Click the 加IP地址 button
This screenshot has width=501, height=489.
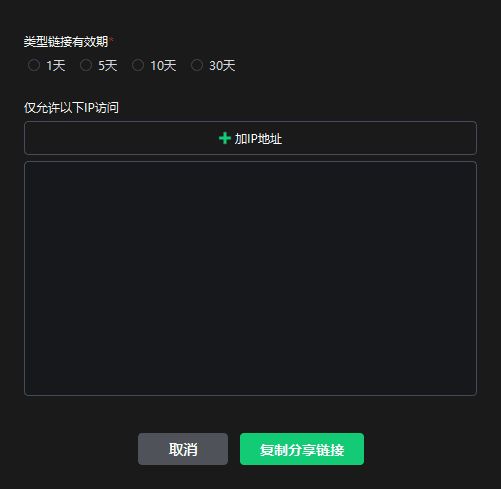250,138
